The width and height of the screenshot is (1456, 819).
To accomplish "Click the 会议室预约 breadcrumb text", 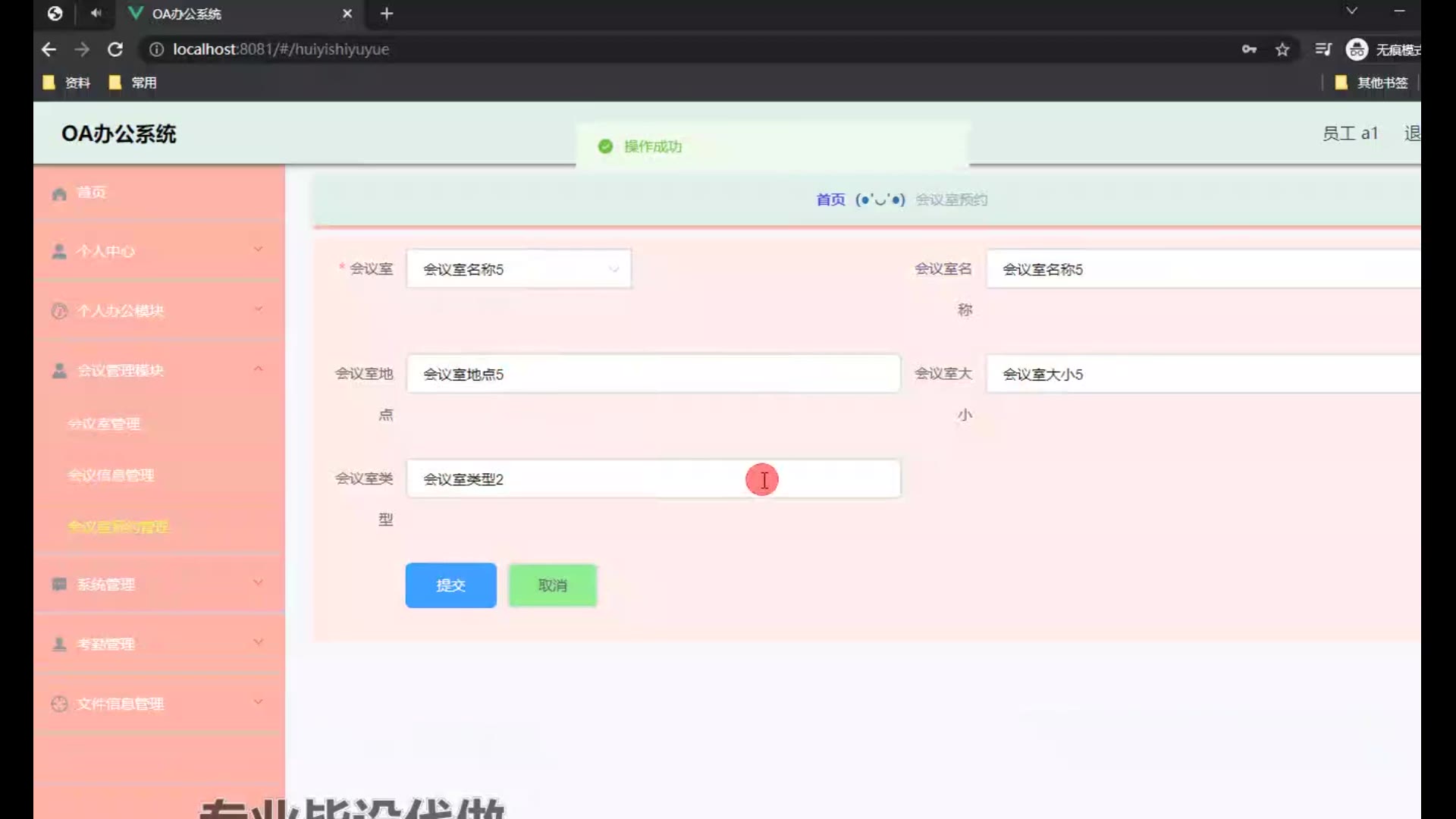I will click(951, 199).
